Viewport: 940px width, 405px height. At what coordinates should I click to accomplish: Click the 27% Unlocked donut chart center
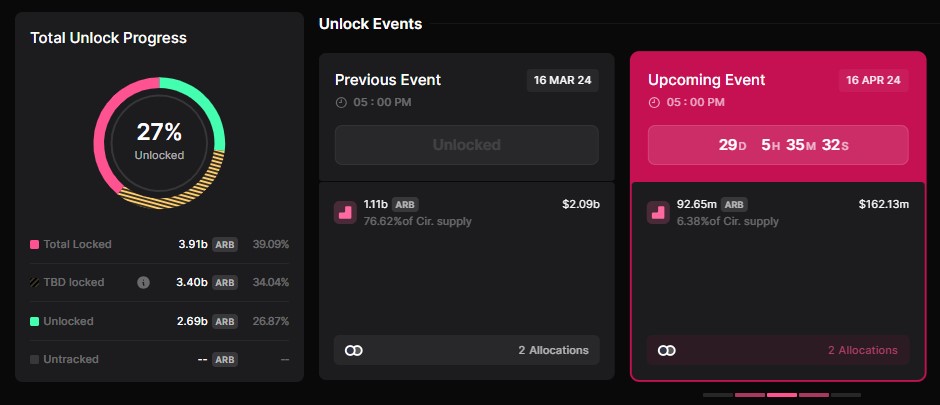click(159, 142)
